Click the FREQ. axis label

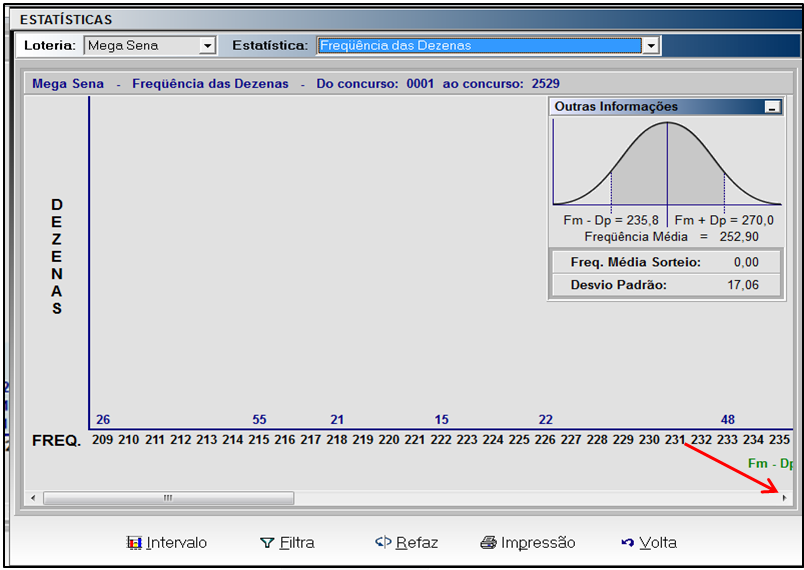point(56,441)
